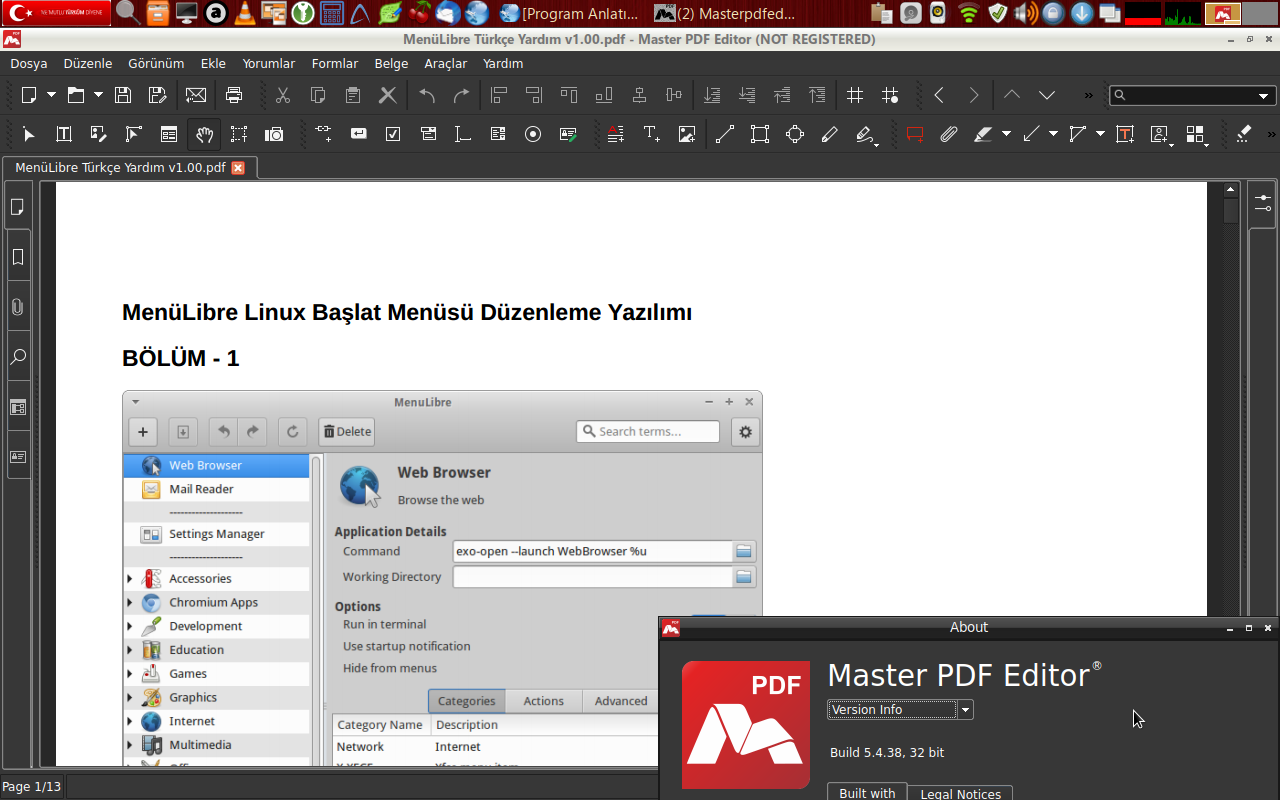The image size is (1280, 800).
Task: Switch to the Legal Notices tab
Action: tap(960, 793)
